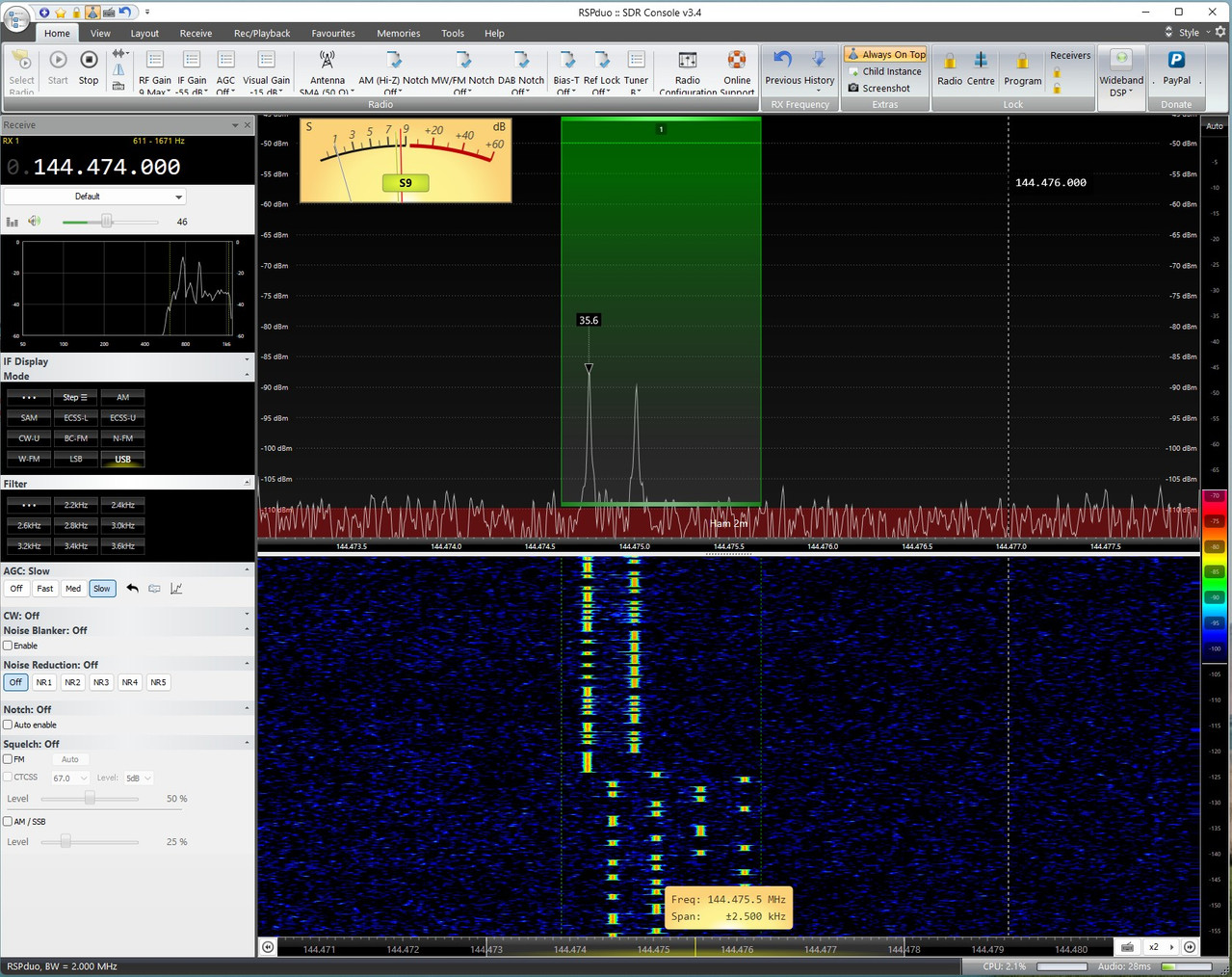Select CW-U mode button
The height and width of the screenshot is (977, 1232).
29,438
